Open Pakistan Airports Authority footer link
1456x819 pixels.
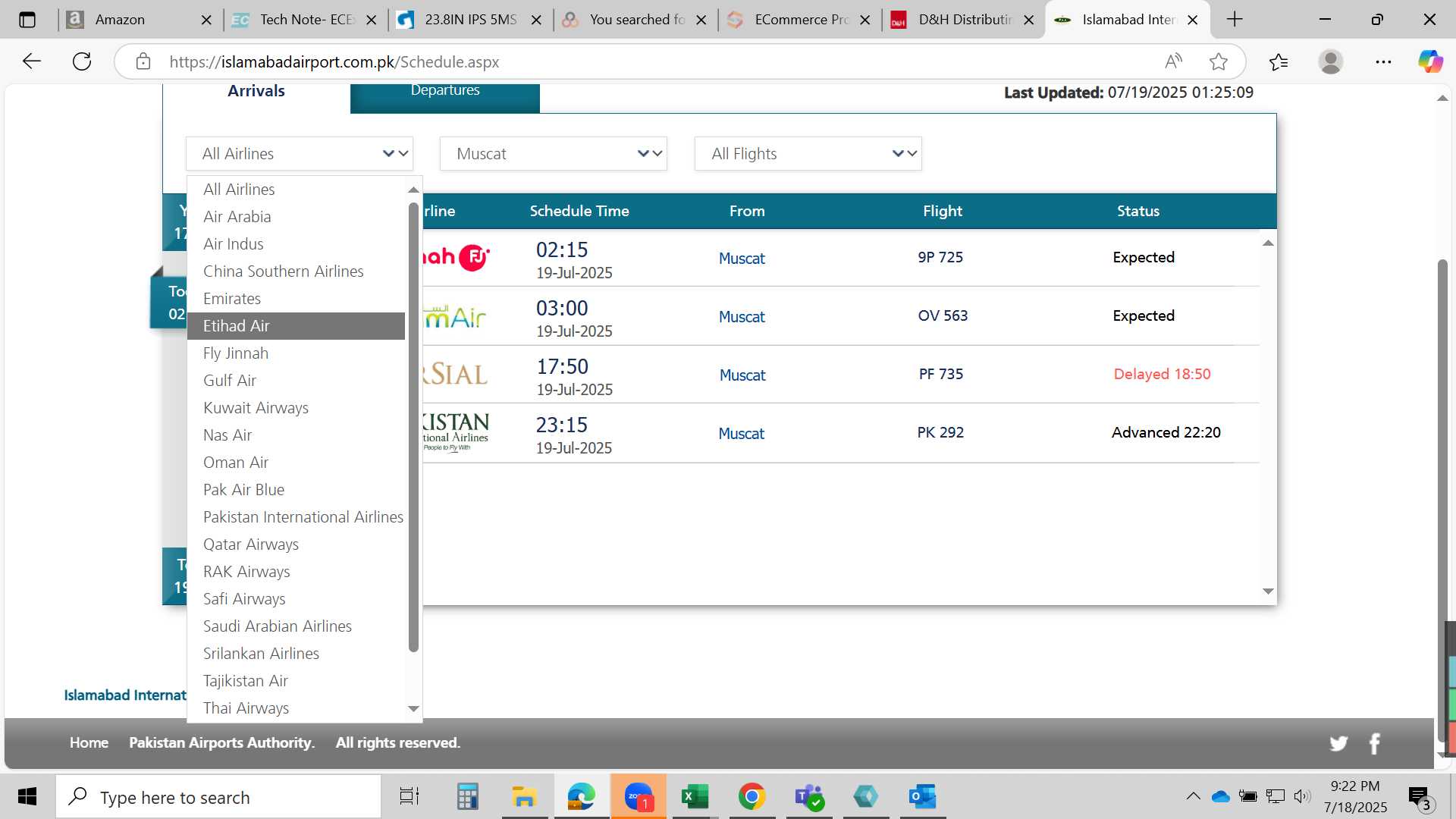pyautogui.click(x=221, y=743)
